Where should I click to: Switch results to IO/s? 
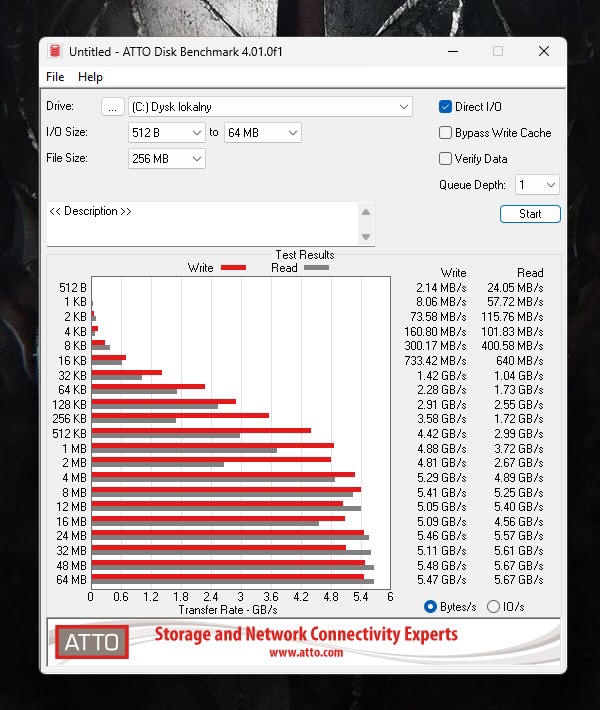click(493, 606)
